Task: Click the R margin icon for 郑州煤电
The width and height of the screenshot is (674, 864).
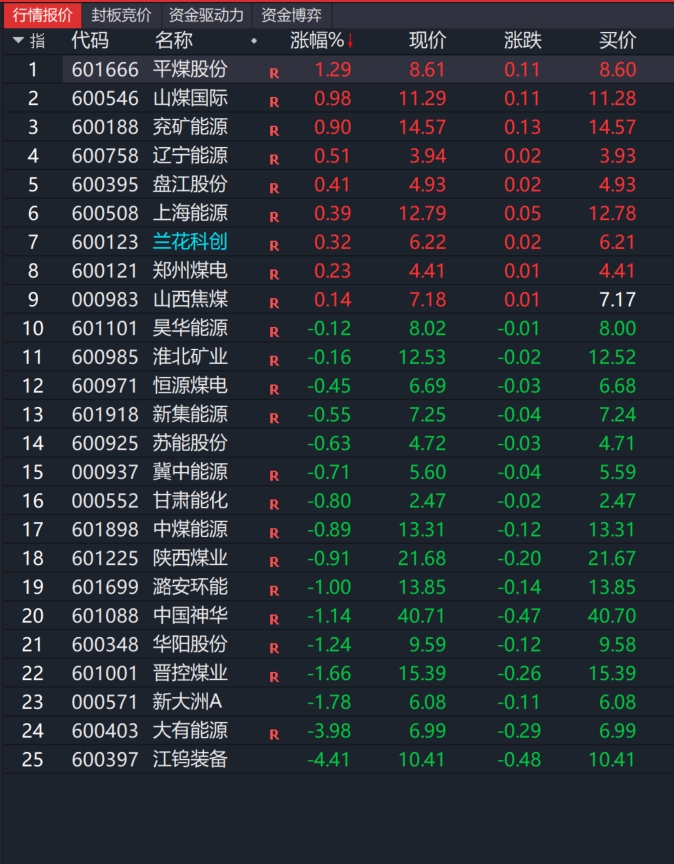Action: (x=274, y=274)
